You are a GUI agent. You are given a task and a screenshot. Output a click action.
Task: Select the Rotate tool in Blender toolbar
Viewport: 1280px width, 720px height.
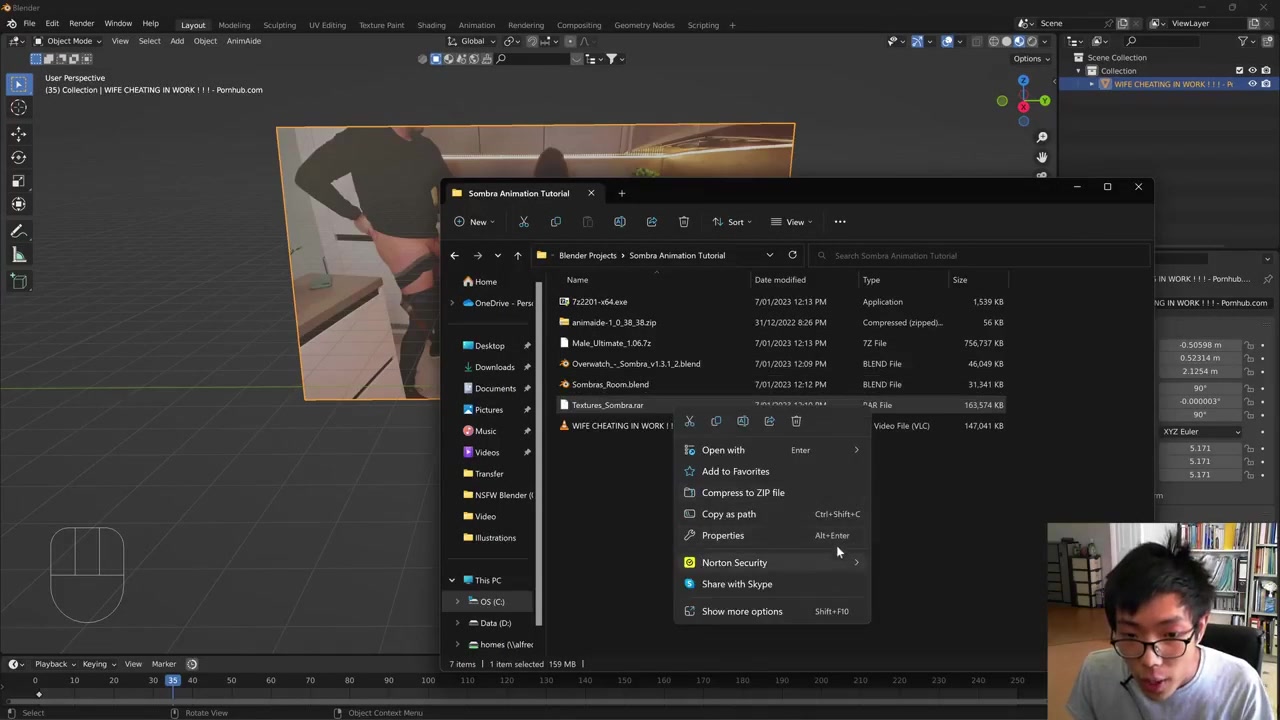pyautogui.click(x=18, y=157)
